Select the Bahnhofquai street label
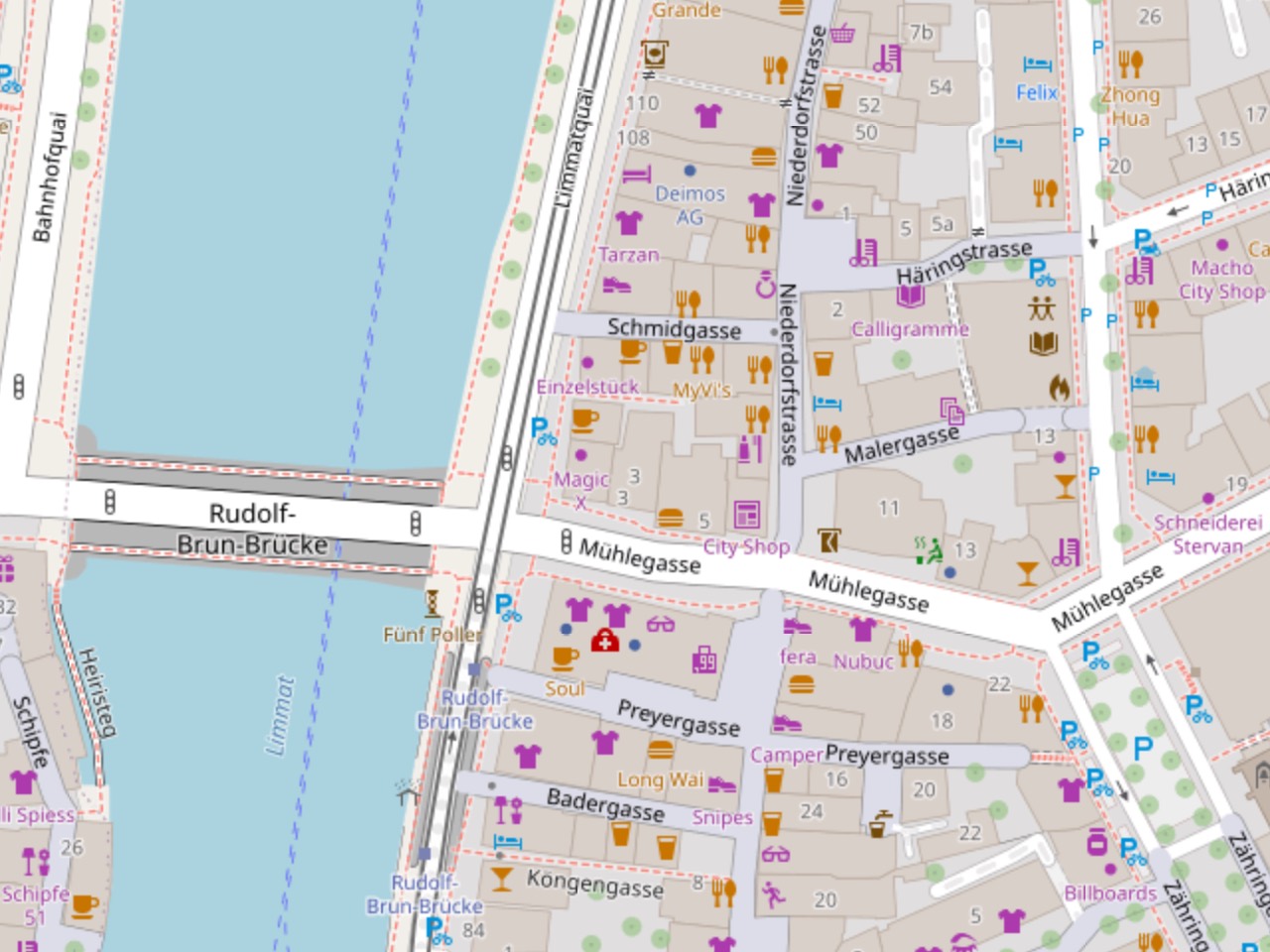 click(49, 178)
